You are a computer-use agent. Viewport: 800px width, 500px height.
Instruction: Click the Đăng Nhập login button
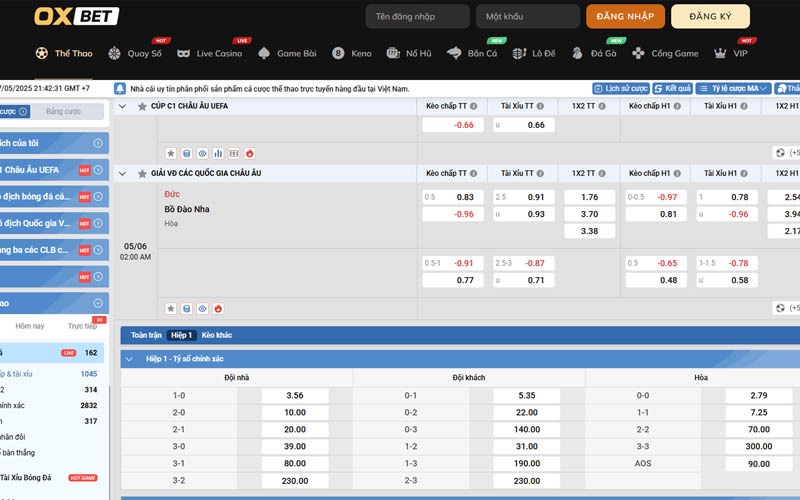click(x=625, y=17)
